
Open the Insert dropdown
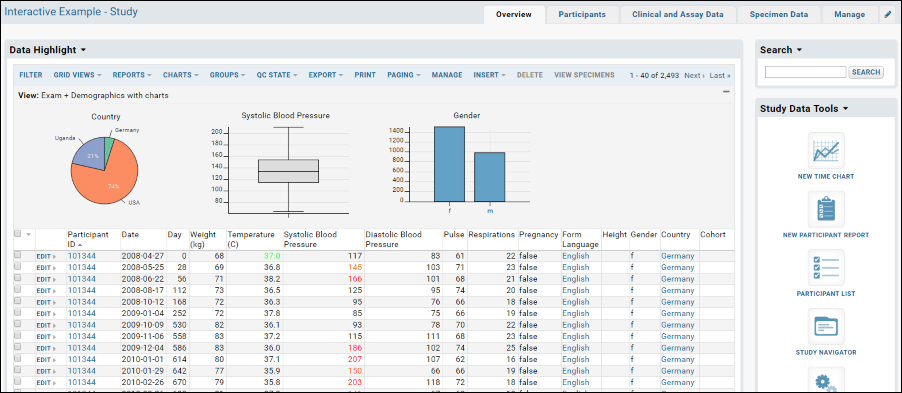[x=490, y=75]
